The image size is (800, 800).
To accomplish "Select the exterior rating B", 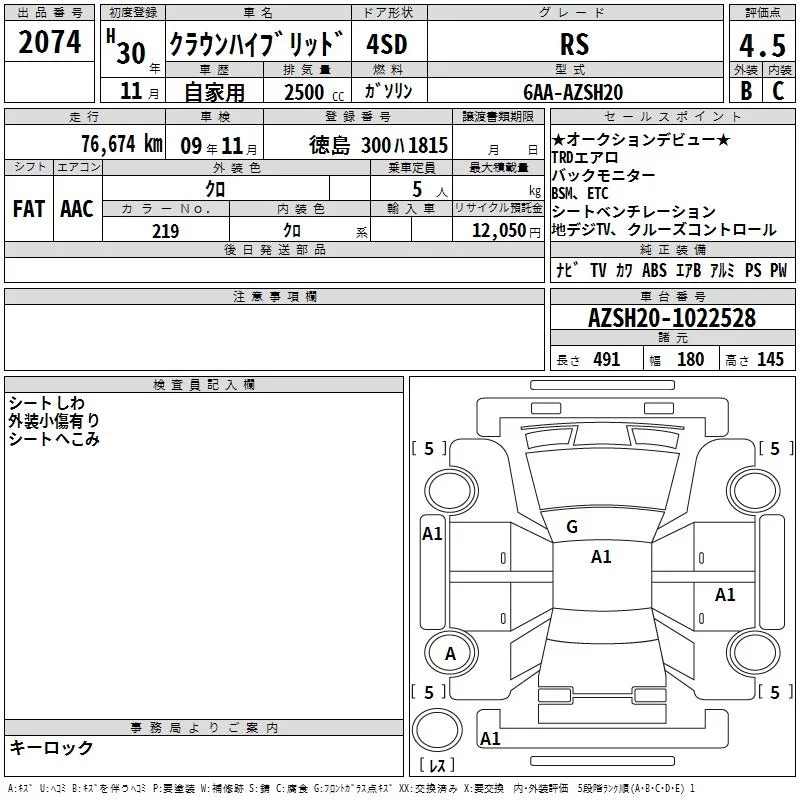I will point(746,91).
